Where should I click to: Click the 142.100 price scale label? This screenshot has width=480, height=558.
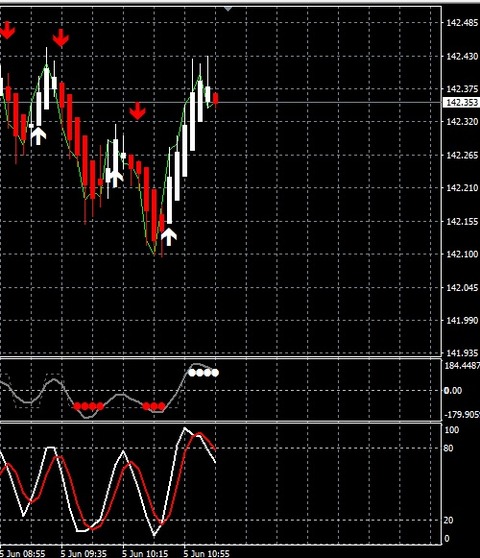pyautogui.click(x=462, y=254)
